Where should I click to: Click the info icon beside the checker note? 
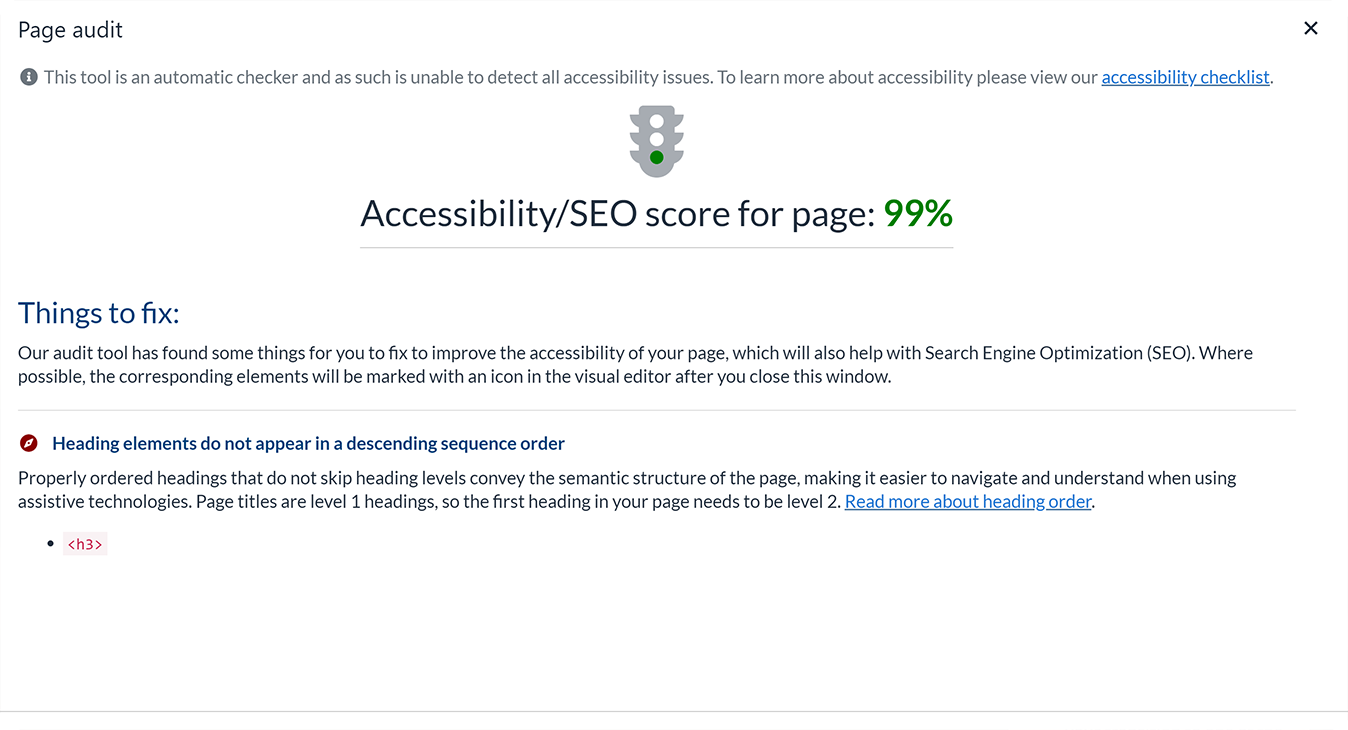click(29, 77)
